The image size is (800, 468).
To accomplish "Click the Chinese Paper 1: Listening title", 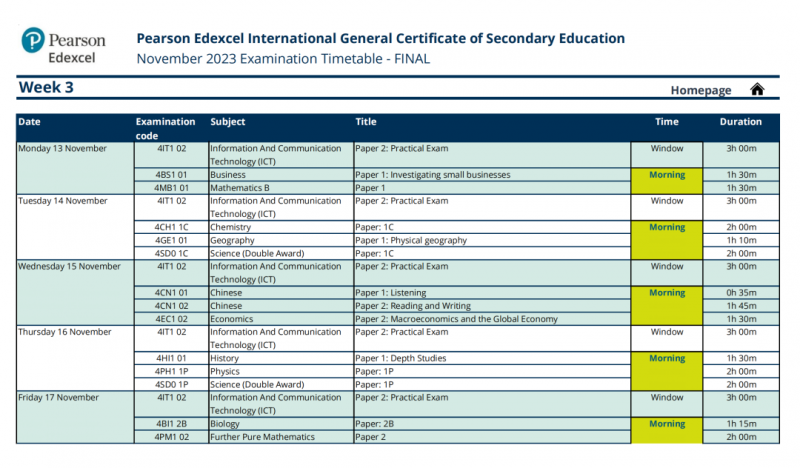I will pos(390,293).
